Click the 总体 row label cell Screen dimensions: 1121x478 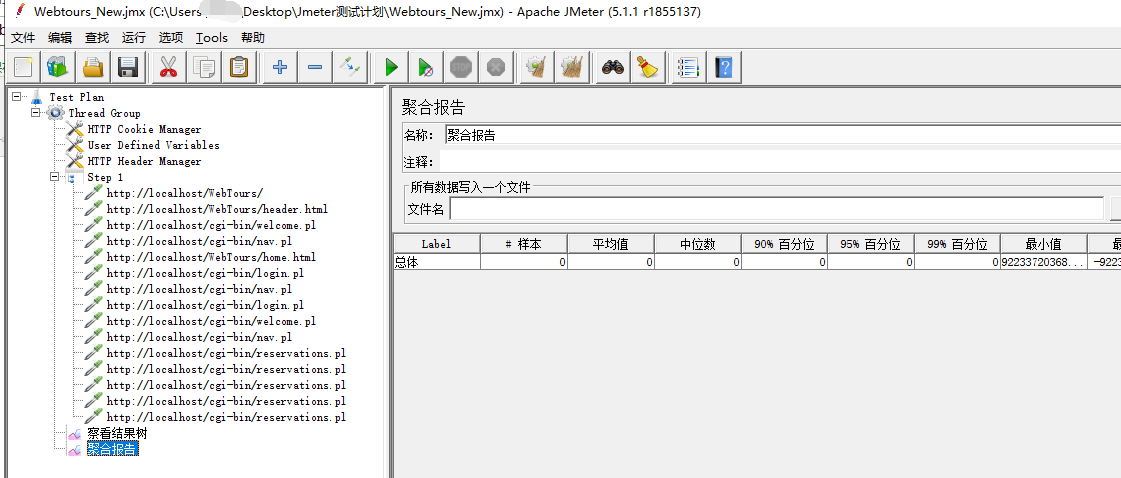(x=436, y=262)
